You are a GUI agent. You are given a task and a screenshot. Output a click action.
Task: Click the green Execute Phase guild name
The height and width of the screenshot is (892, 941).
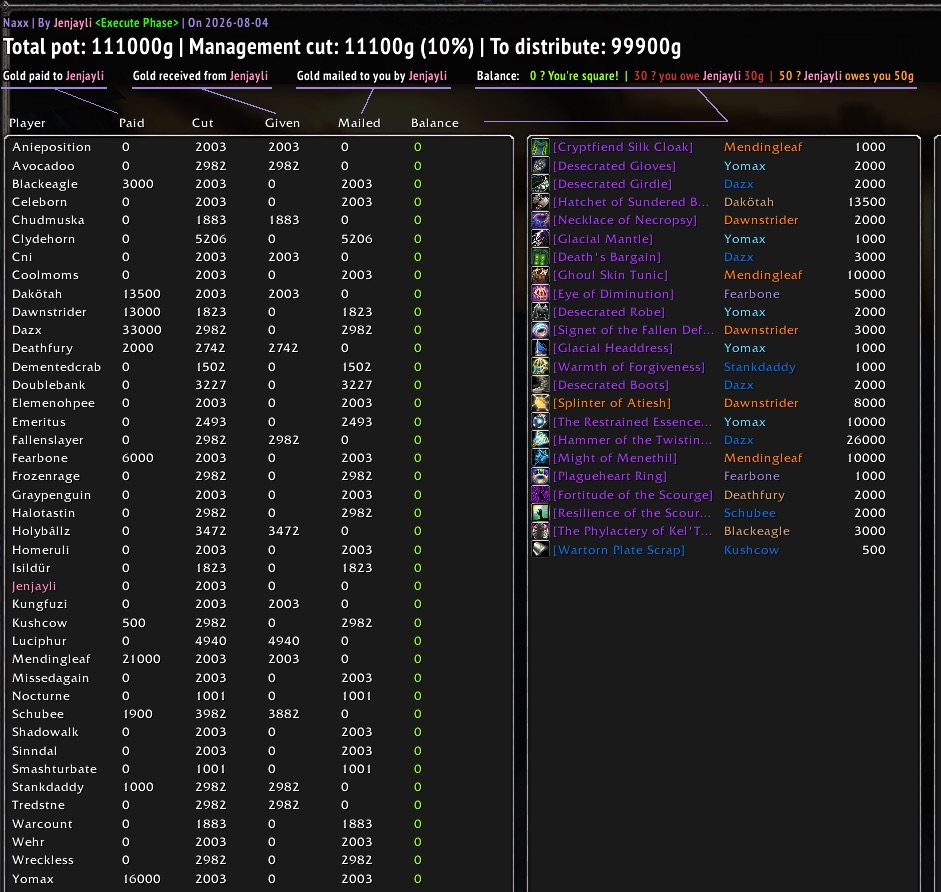point(137,23)
